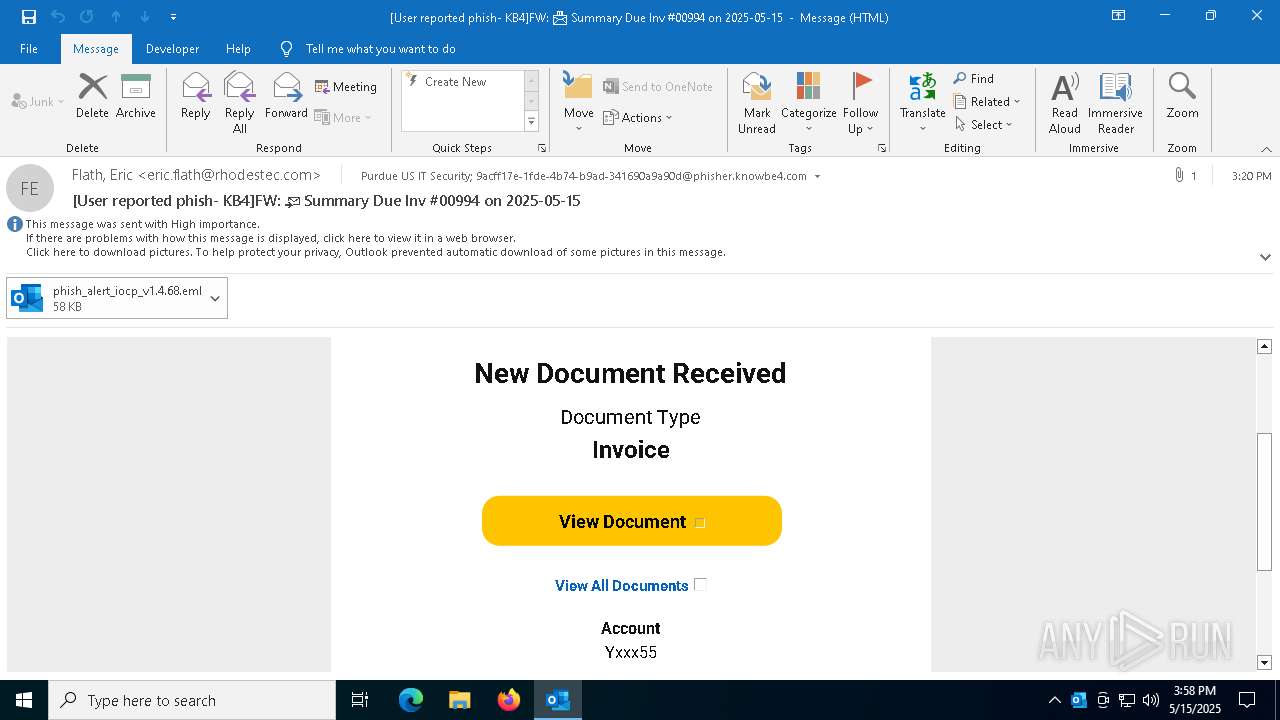Click the volume icon in the system tray

1151,700
